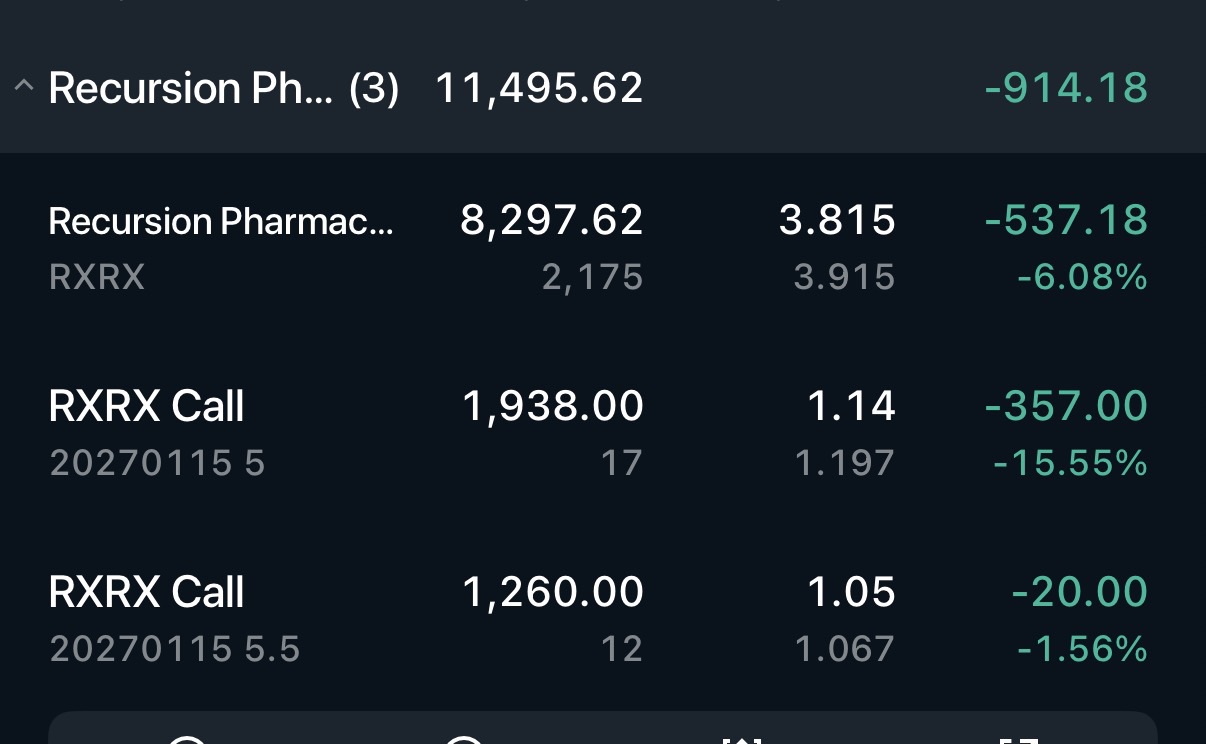Tap the Recursion Ph... (3) group header

[223, 88]
